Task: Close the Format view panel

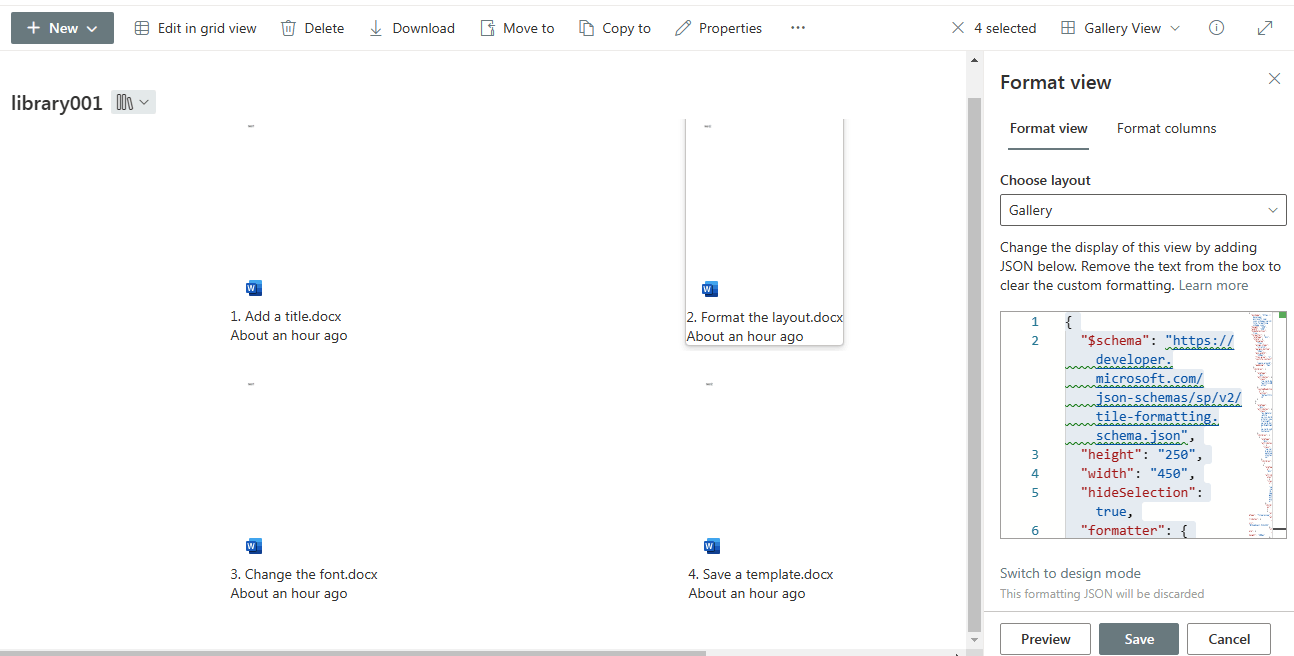Action: click(1274, 79)
